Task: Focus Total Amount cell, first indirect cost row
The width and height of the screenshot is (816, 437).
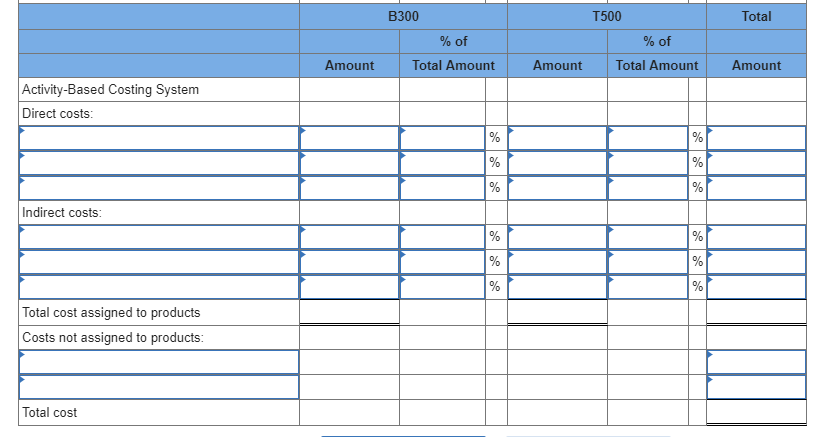Action: tap(756, 237)
